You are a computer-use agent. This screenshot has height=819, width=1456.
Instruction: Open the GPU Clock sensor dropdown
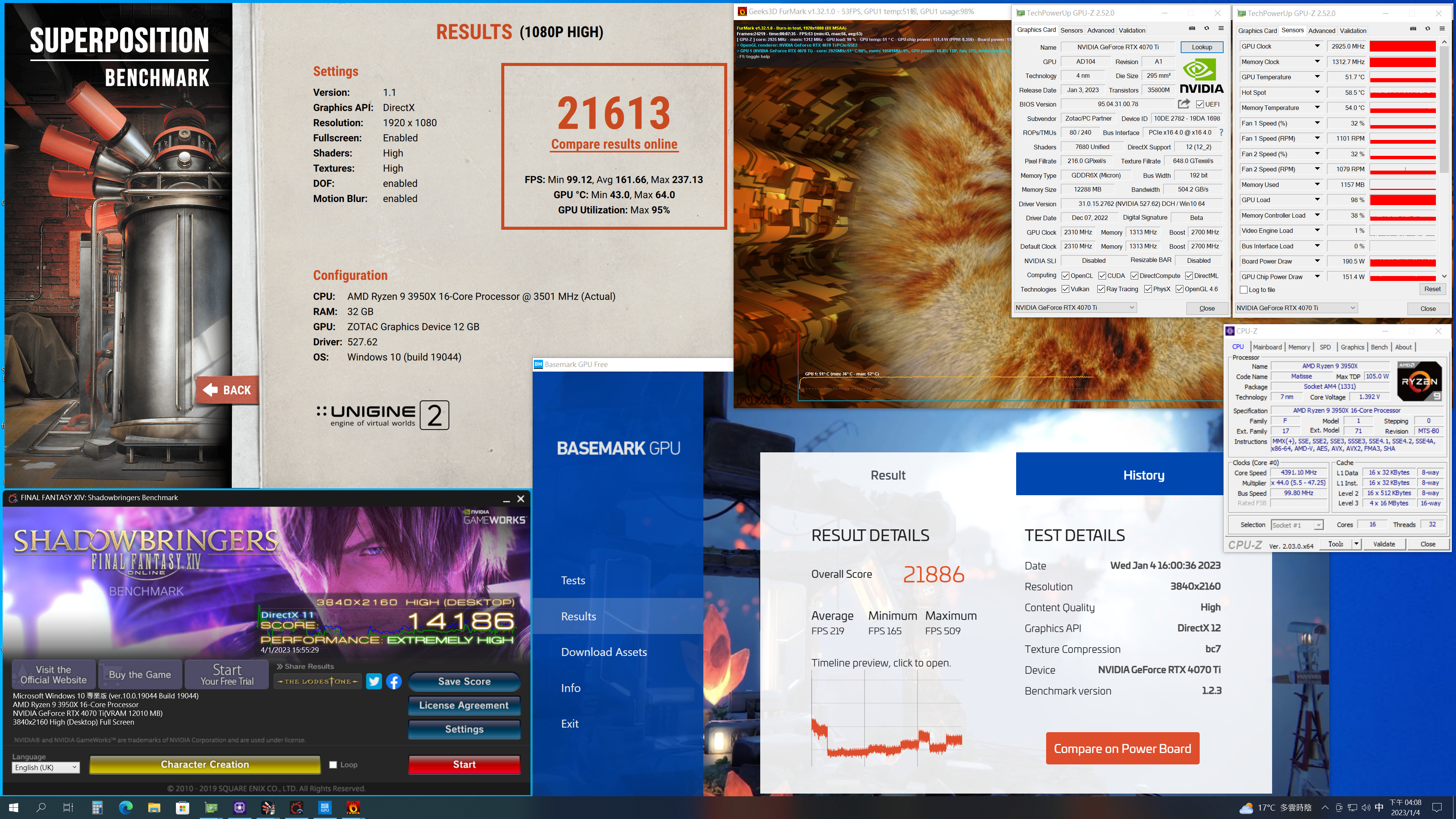click(x=1317, y=46)
